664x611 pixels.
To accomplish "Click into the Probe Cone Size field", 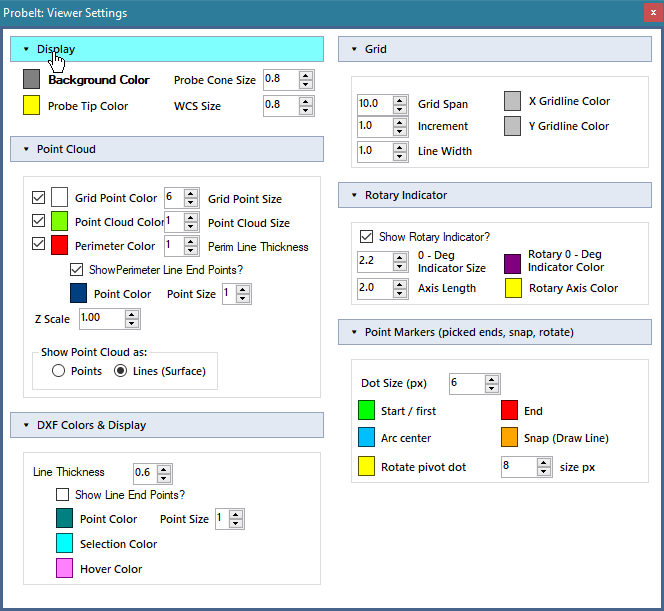I will pos(281,80).
